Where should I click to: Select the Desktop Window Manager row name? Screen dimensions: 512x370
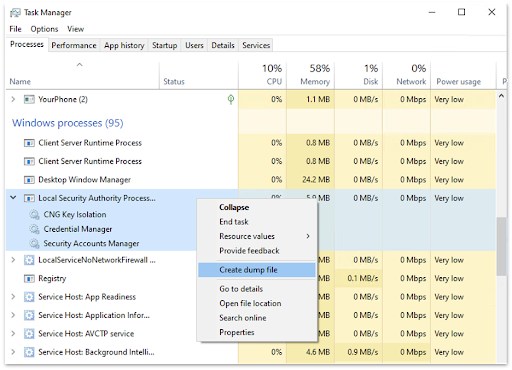(x=84, y=180)
